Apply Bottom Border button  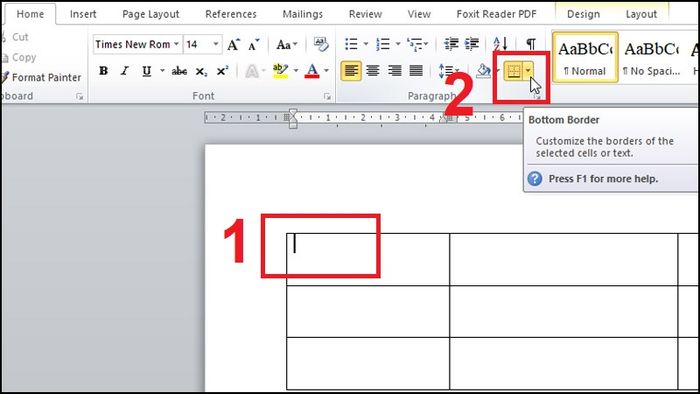point(513,71)
